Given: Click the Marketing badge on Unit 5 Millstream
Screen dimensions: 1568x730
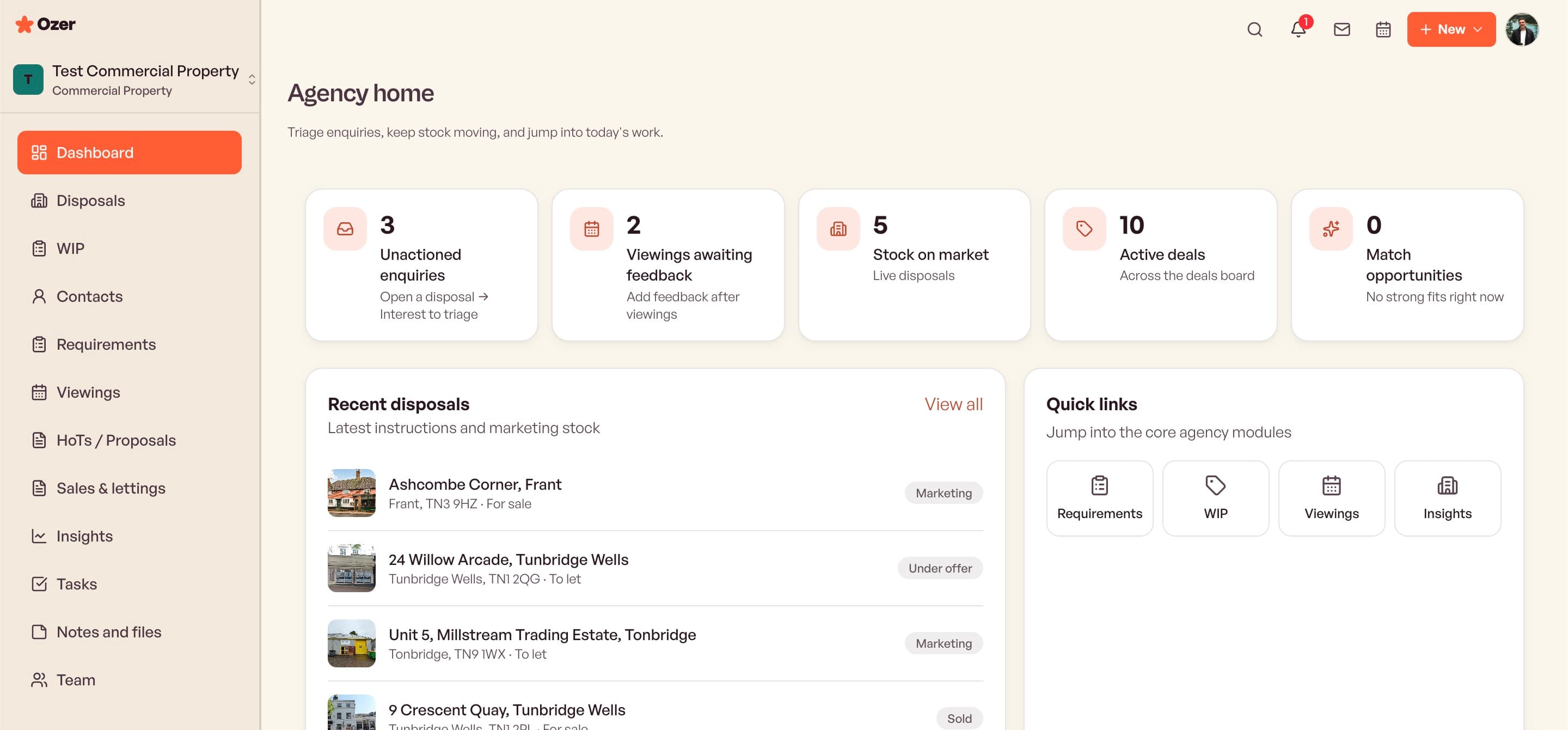Looking at the screenshot, I should (944, 643).
